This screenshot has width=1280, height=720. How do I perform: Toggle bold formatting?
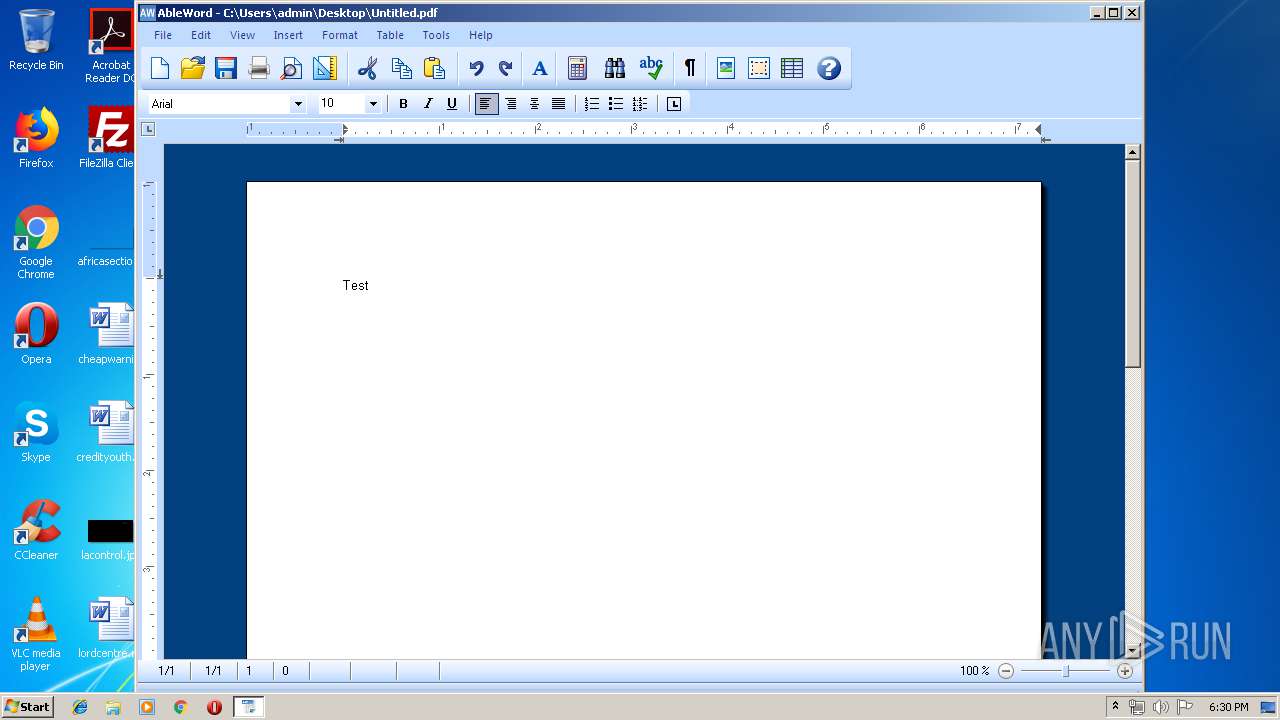point(403,103)
